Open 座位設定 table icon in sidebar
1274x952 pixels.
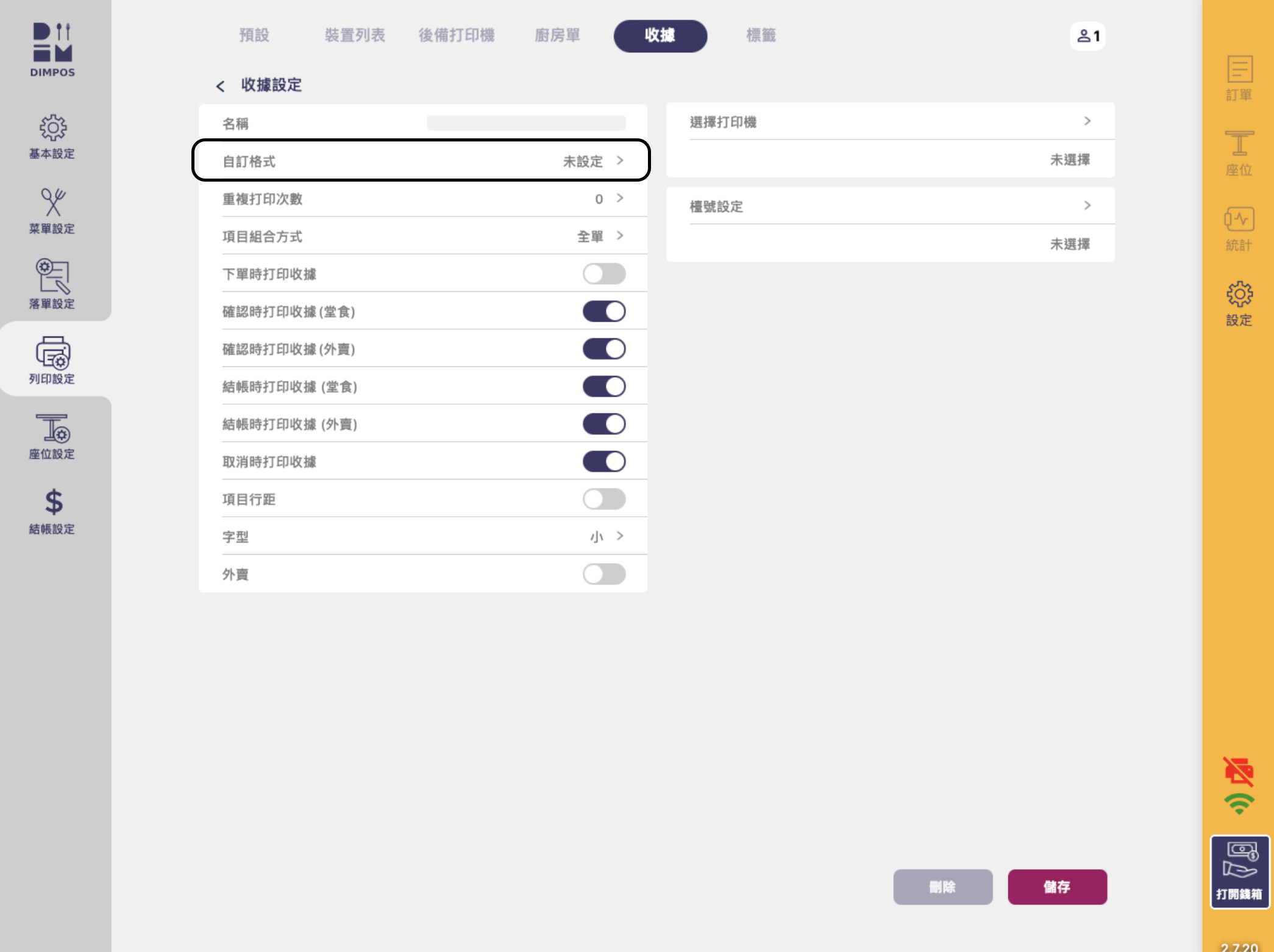point(52,428)
